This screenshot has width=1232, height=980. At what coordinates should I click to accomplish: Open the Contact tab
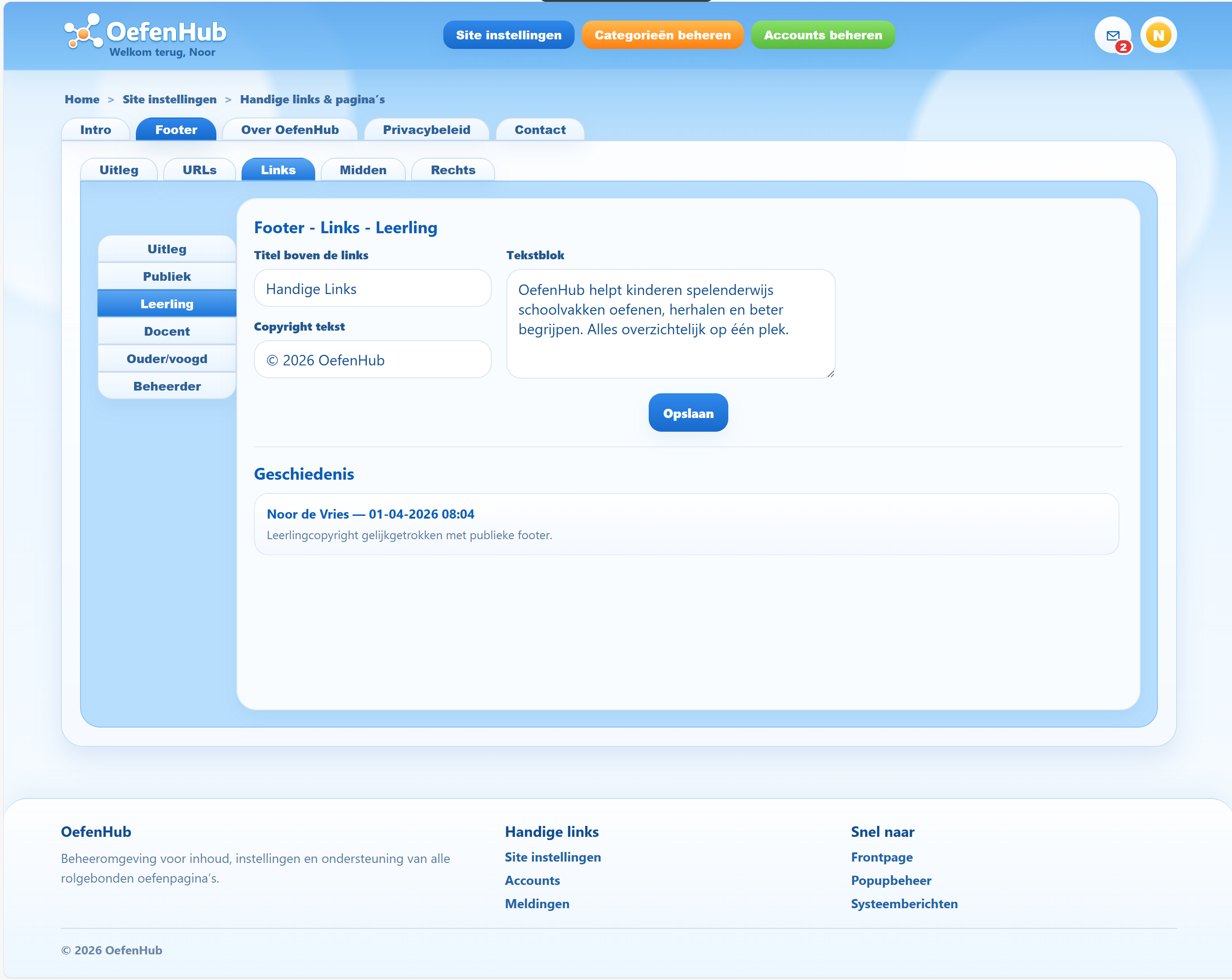pyautogui.click(x=540, y=129)
